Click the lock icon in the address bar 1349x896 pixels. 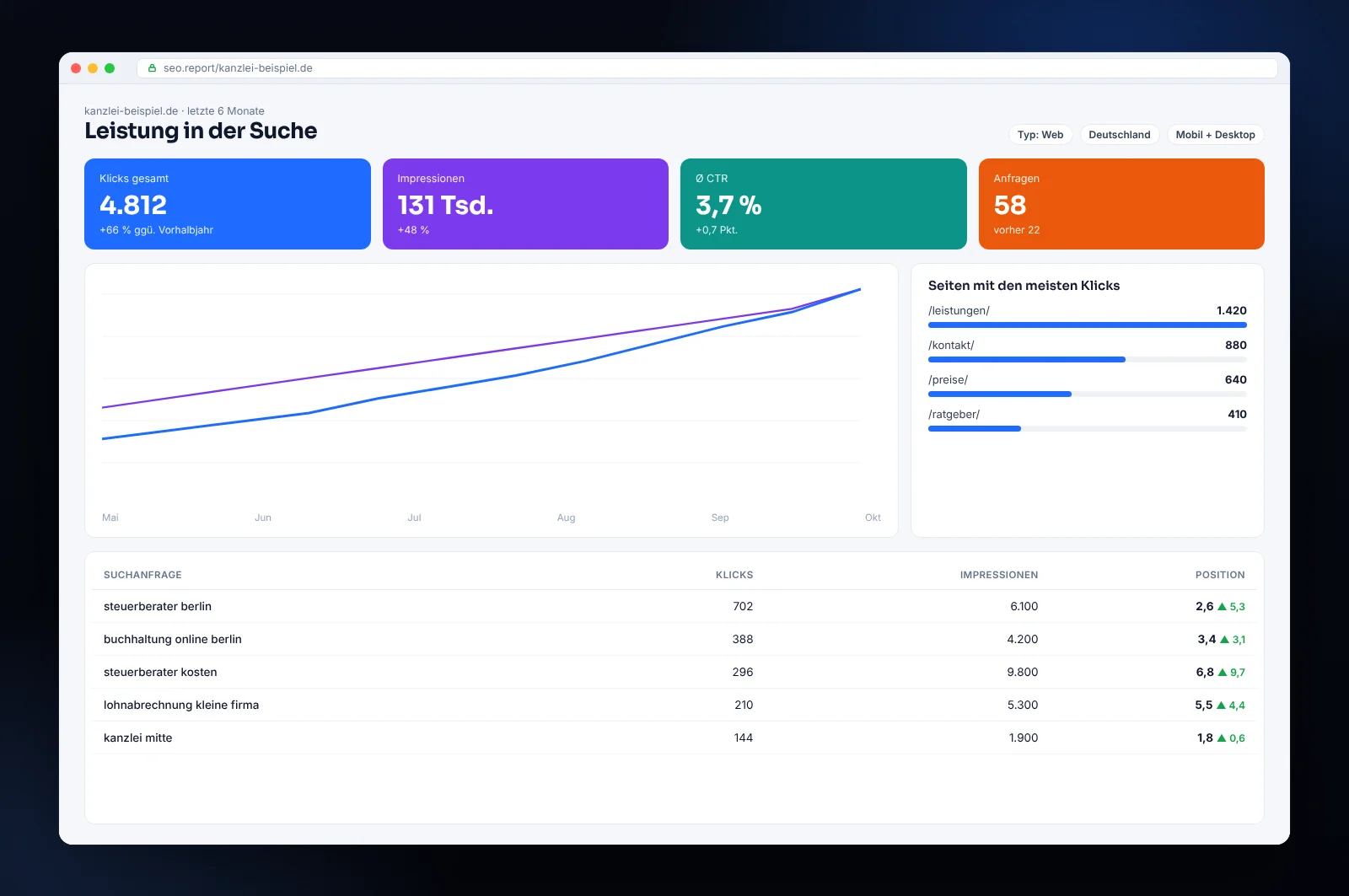(x=153, y=68)
